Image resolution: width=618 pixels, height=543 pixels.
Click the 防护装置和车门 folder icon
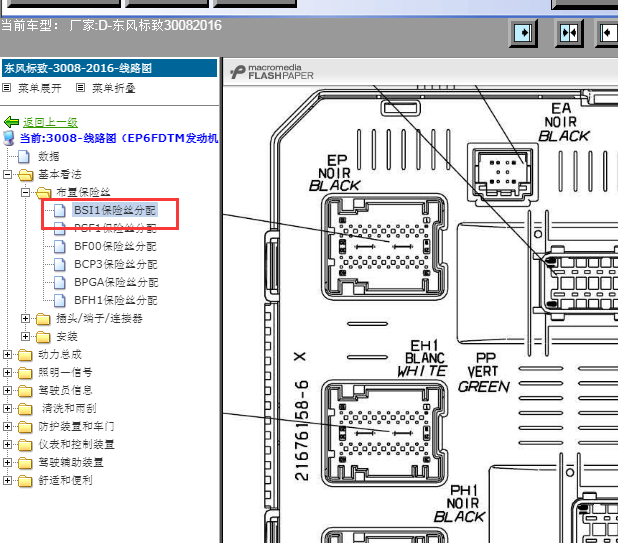[x=26, y=427]
